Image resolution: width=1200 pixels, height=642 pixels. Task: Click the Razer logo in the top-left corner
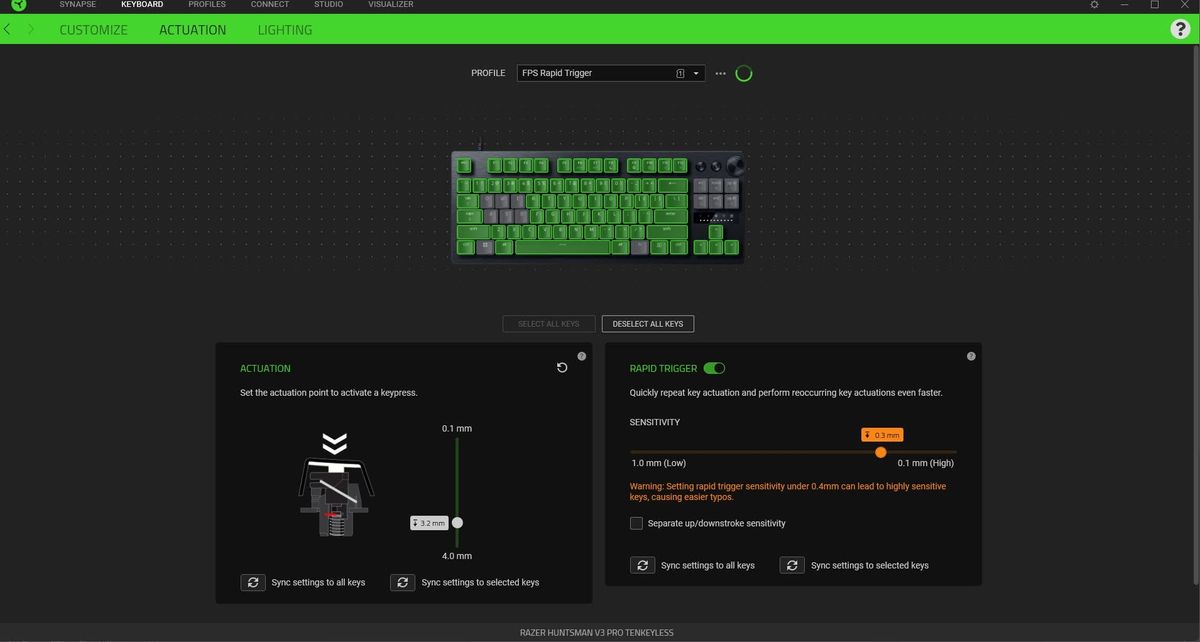coord(18,5)
